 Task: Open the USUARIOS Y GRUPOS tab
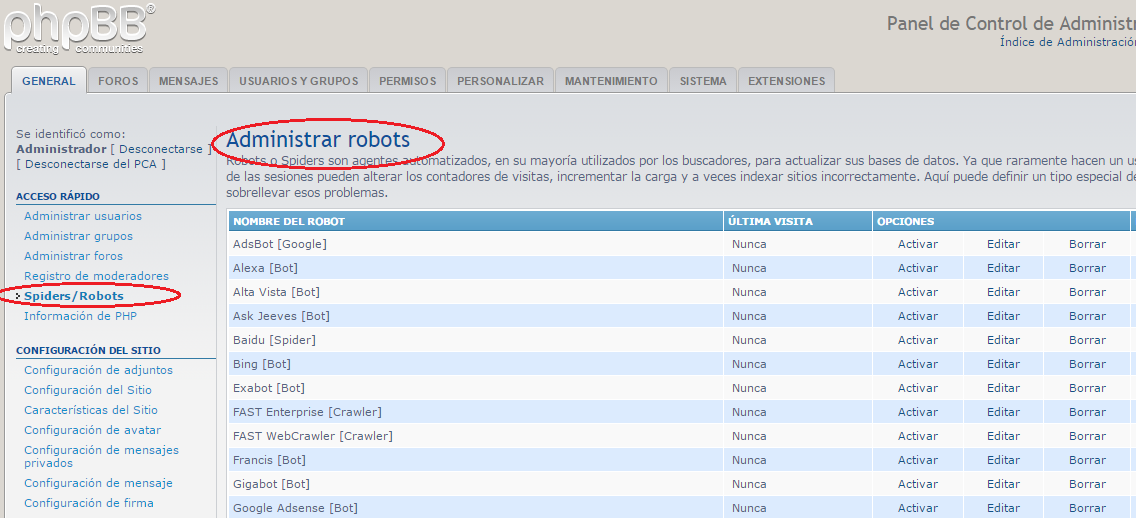coord(298,81)
